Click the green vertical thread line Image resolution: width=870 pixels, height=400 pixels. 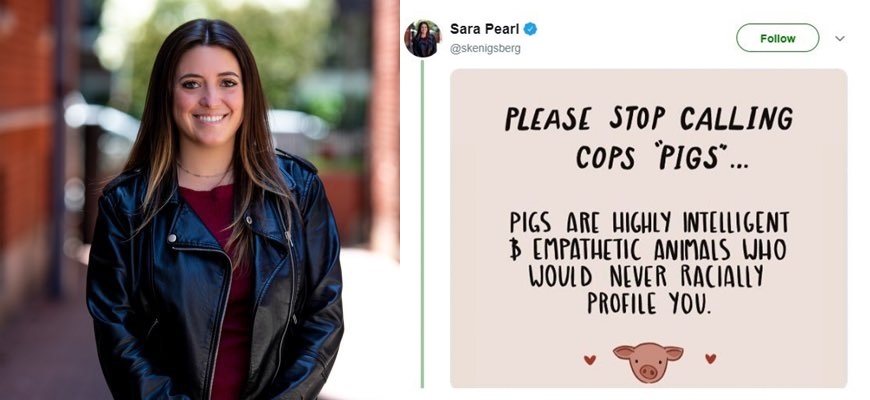click(422, 224)
